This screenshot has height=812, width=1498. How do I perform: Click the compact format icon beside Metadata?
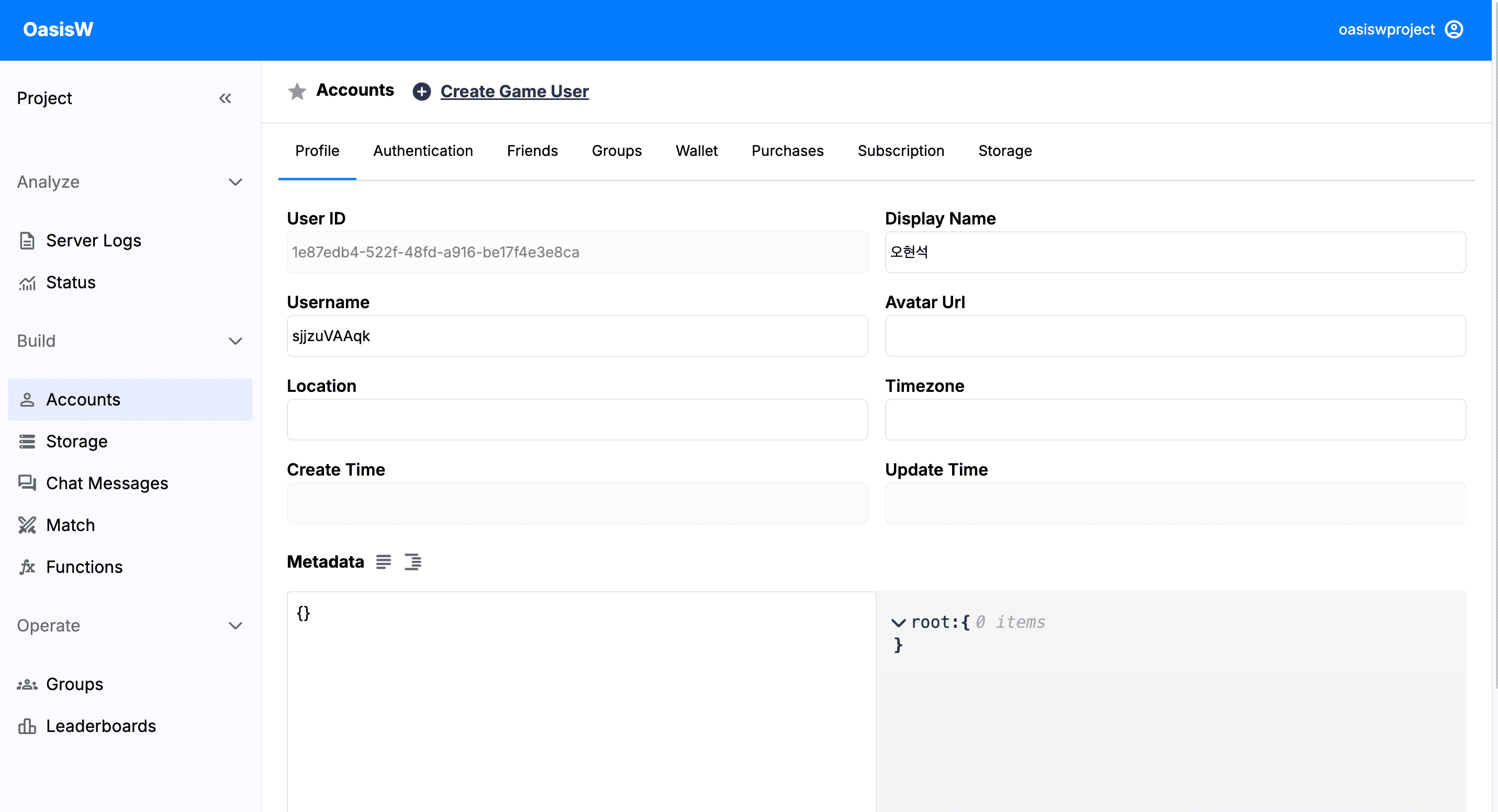point(383,561)
